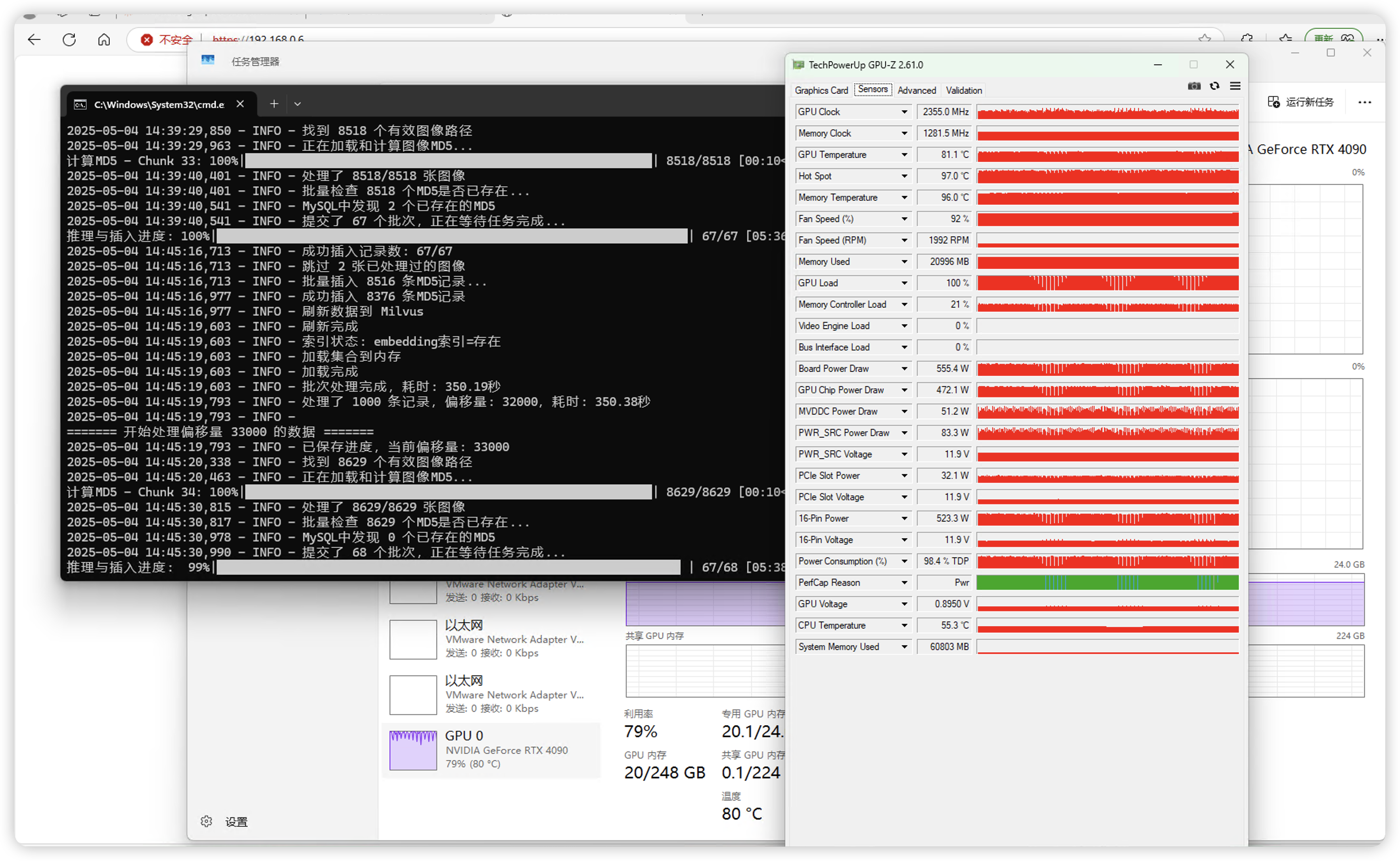The width and height of the screenshot is (1400, 861).
Task: Click Task Manager app icon
Action: pos(208,60)
